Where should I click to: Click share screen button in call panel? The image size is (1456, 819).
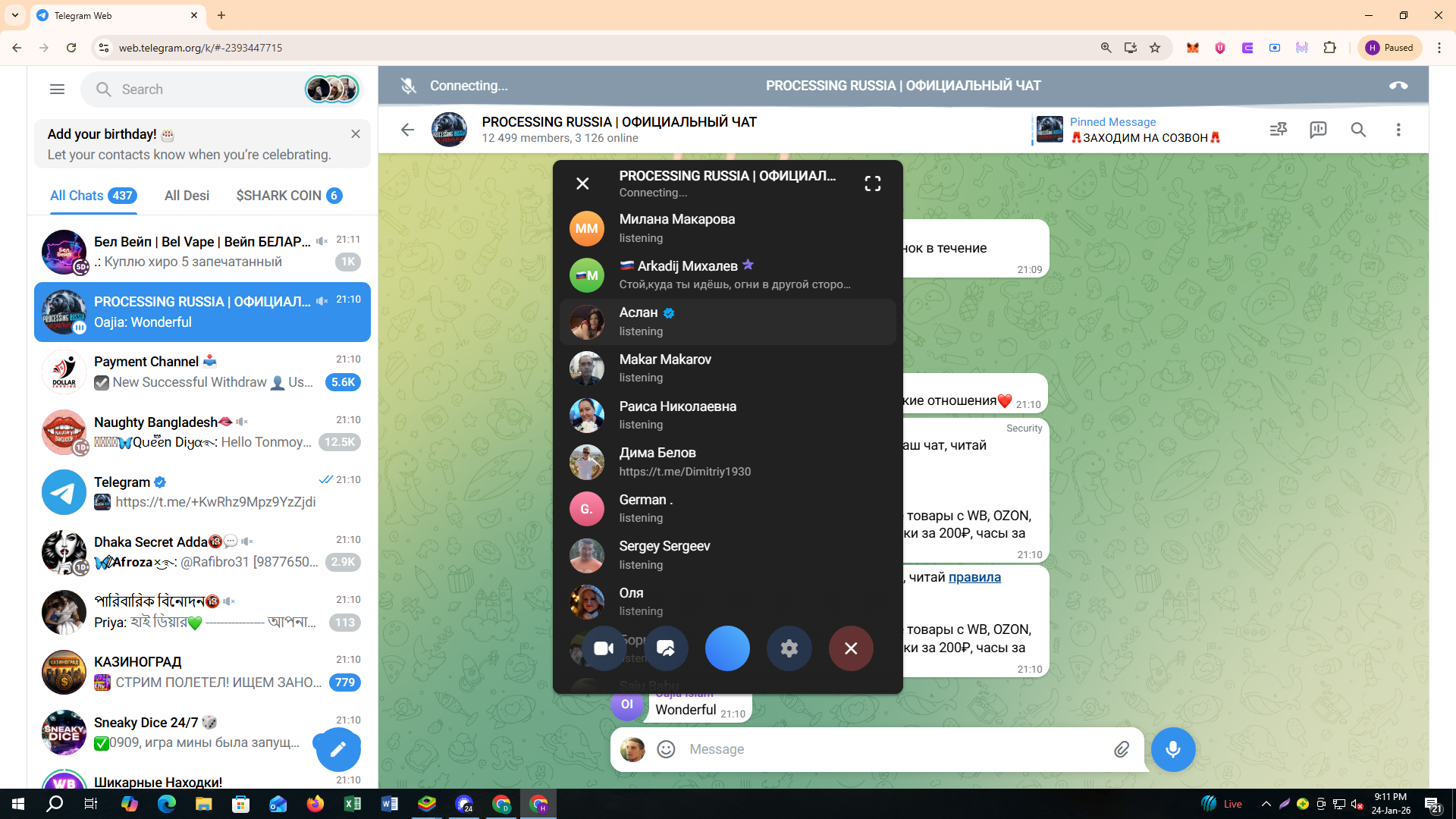click(665, 648)
